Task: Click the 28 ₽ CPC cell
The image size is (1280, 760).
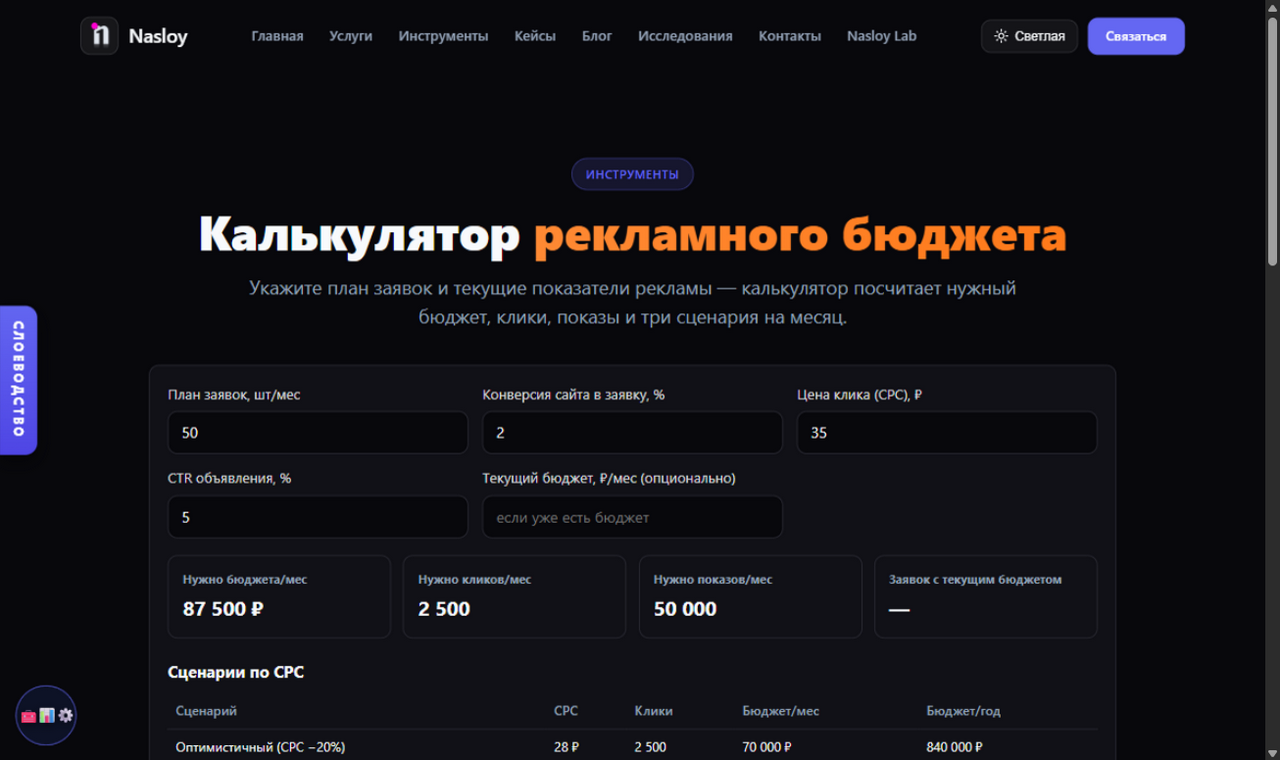Action: 566,747
